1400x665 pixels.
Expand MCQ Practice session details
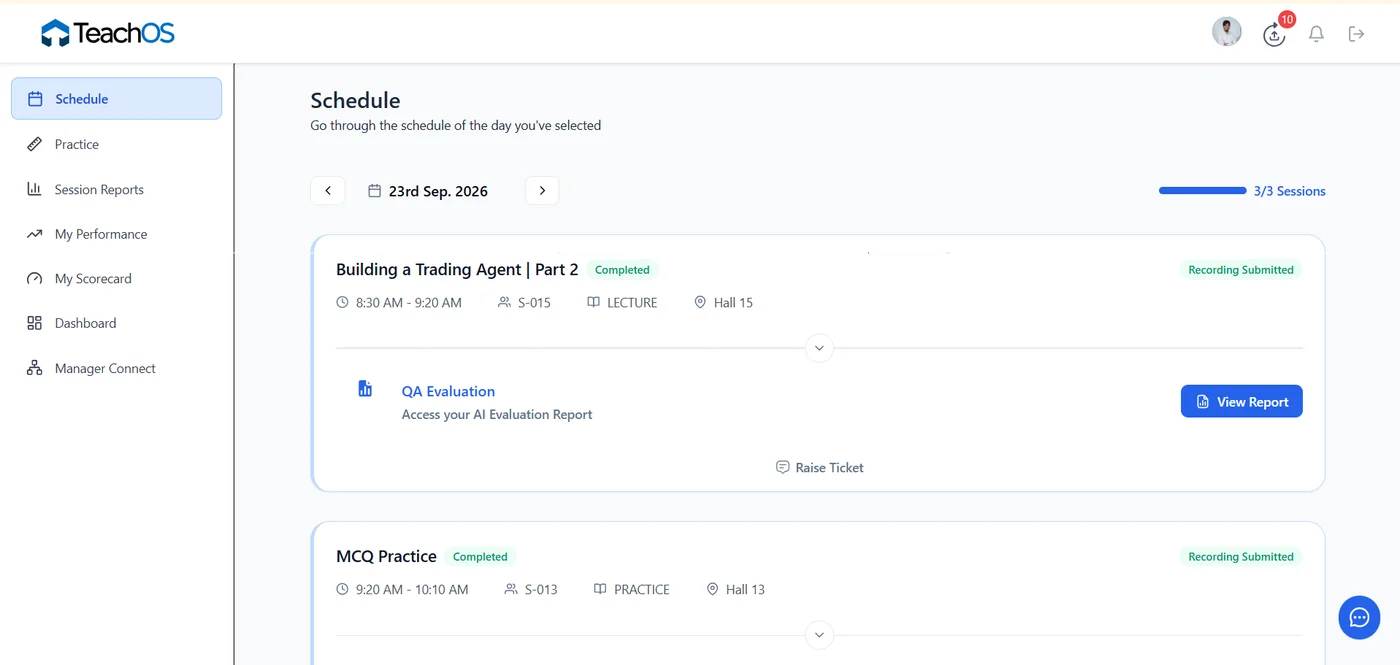coord(819,635)
